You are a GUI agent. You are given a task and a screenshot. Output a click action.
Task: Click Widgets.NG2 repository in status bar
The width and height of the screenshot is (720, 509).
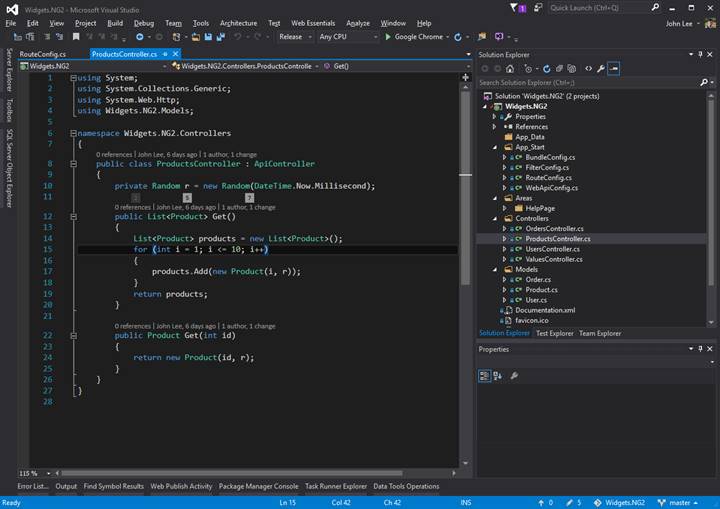[619, 503]
